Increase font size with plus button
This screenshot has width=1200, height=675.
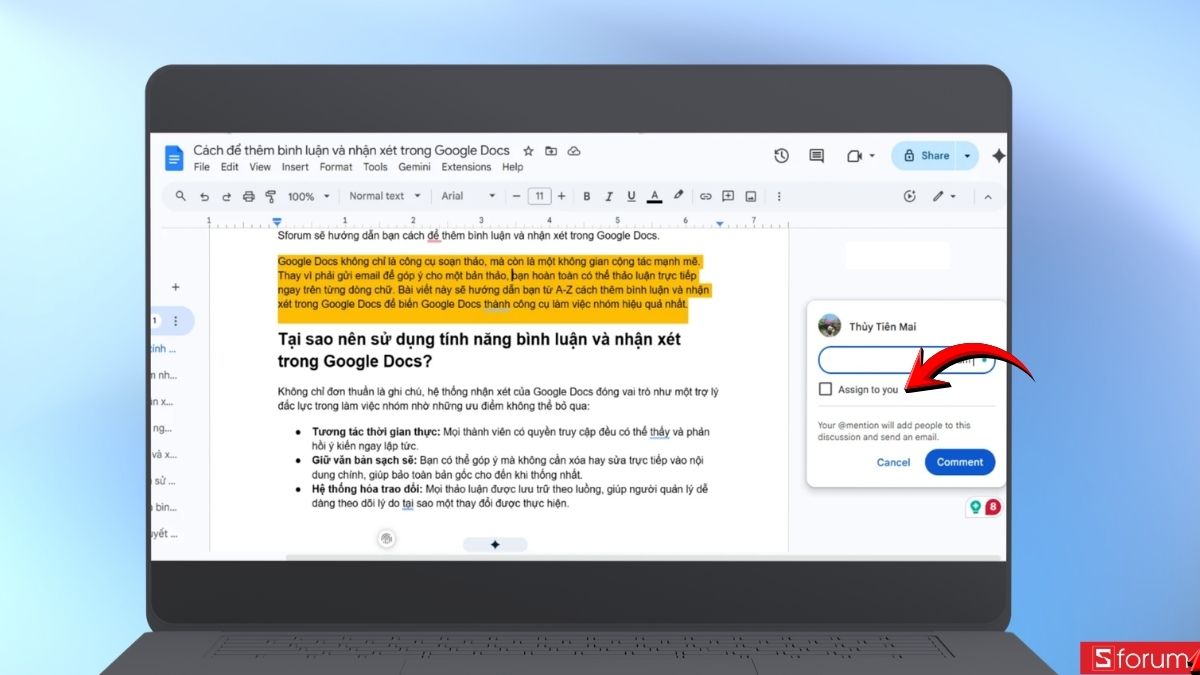561,196
